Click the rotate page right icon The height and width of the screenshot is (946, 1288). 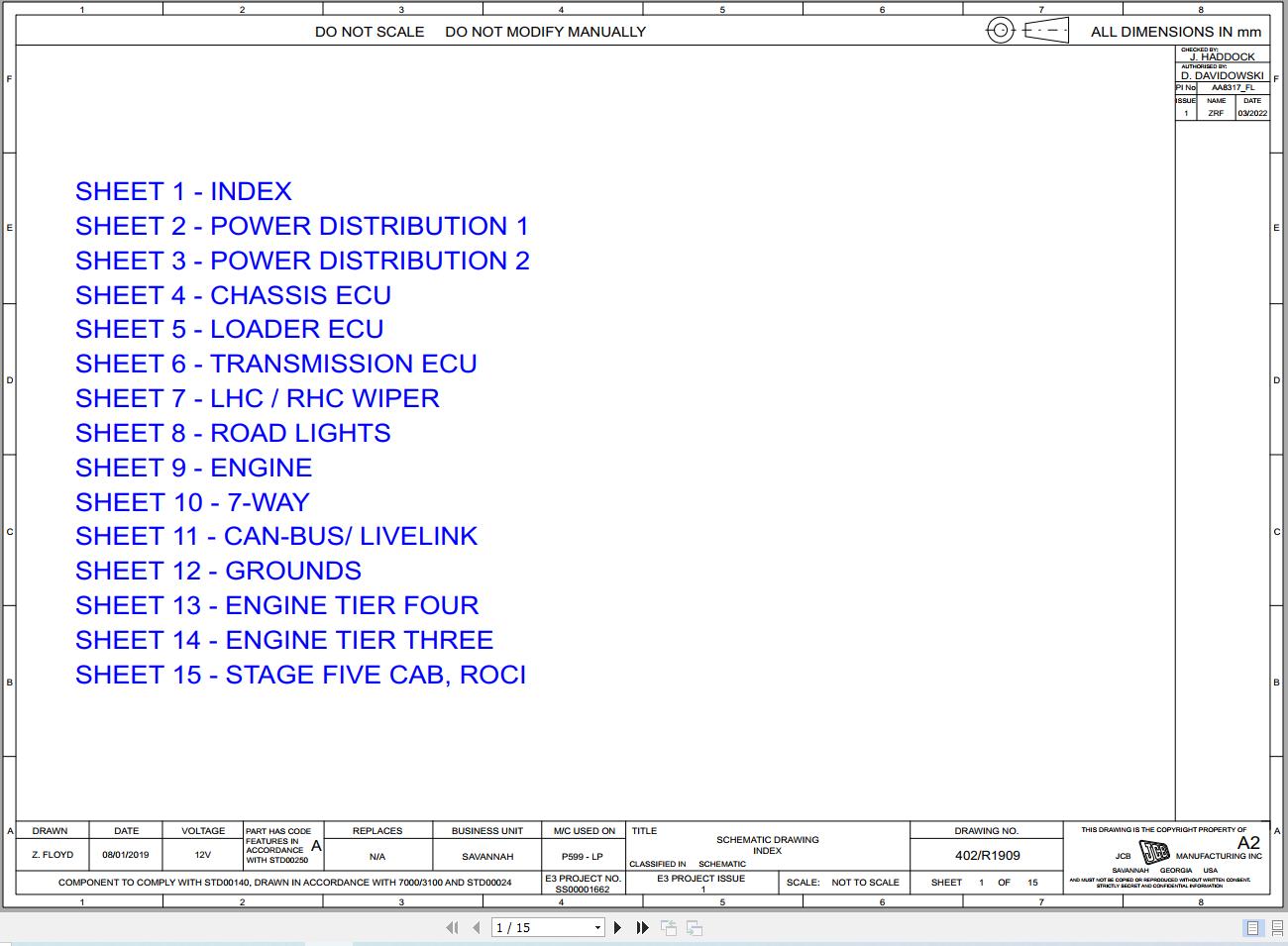pyautogui.click(x=694, y=927)
